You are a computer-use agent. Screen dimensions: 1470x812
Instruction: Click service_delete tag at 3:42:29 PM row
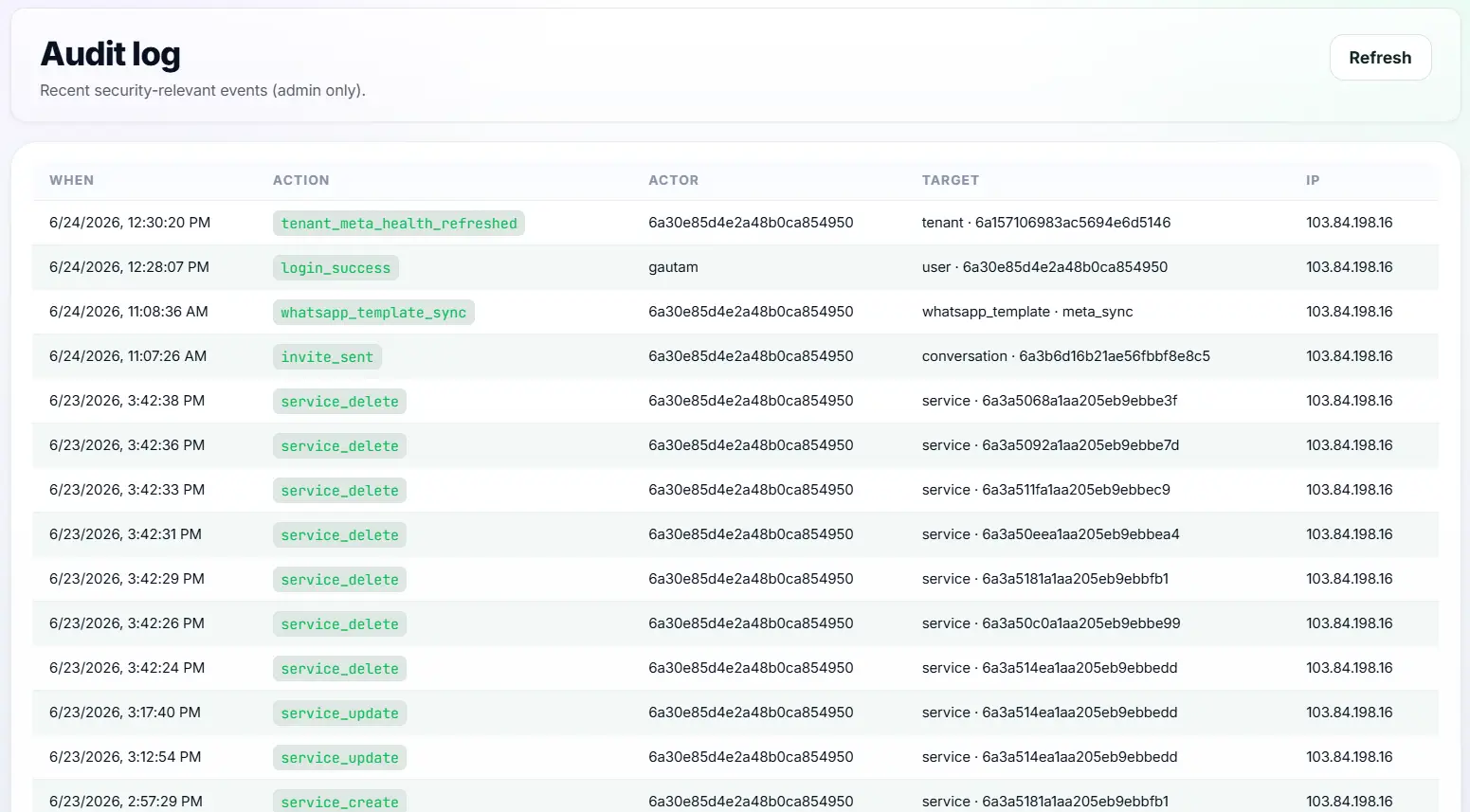[339, 580]
